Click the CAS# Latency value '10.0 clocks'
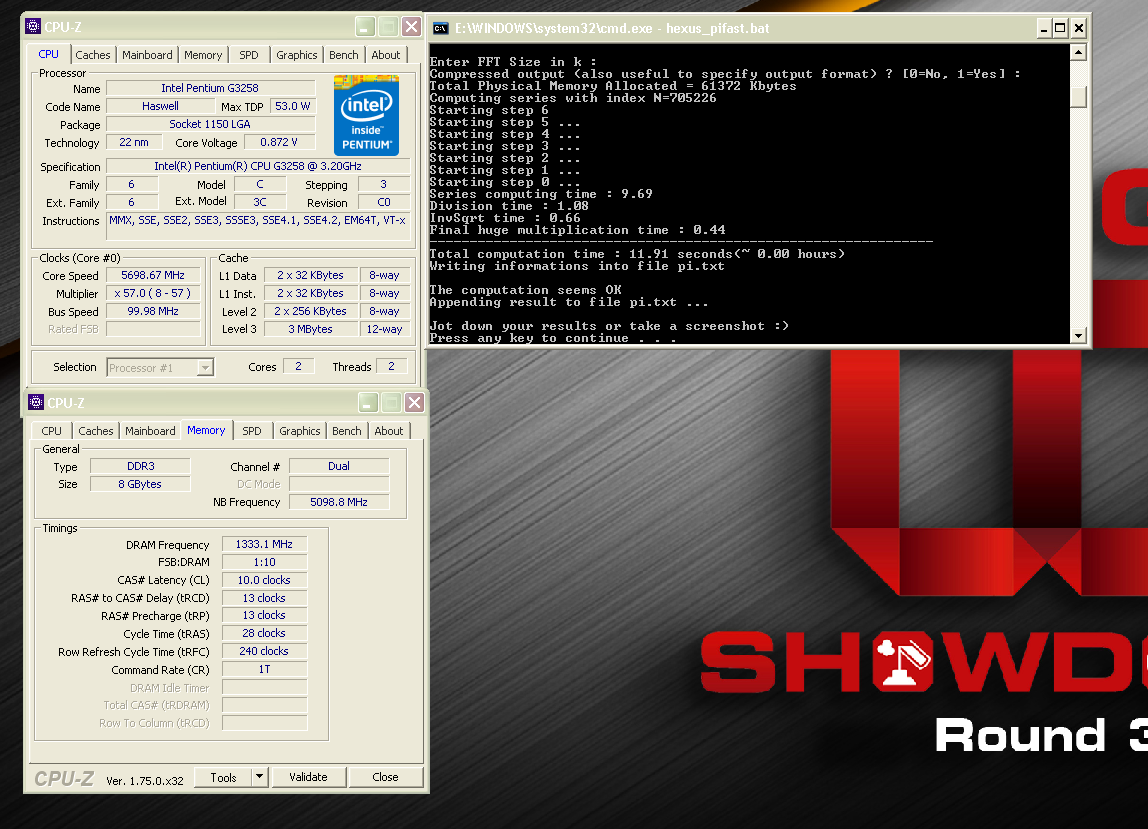1148x829 pixels. pos(264,580)
